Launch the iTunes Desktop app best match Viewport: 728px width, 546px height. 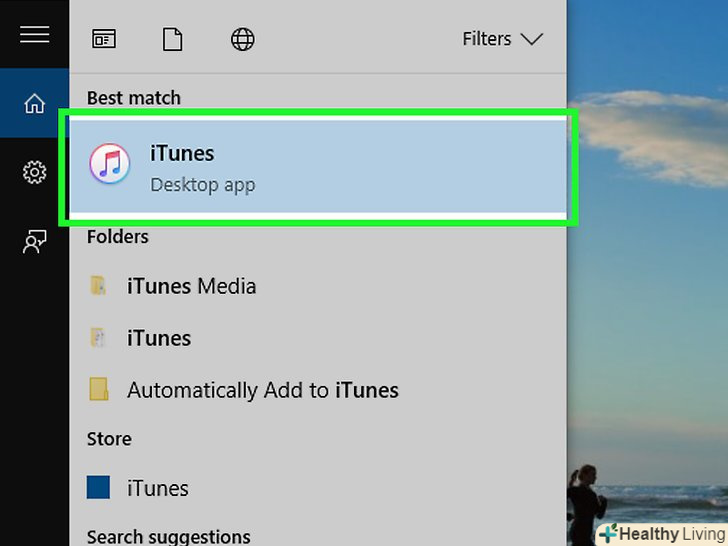pos(318,168)
